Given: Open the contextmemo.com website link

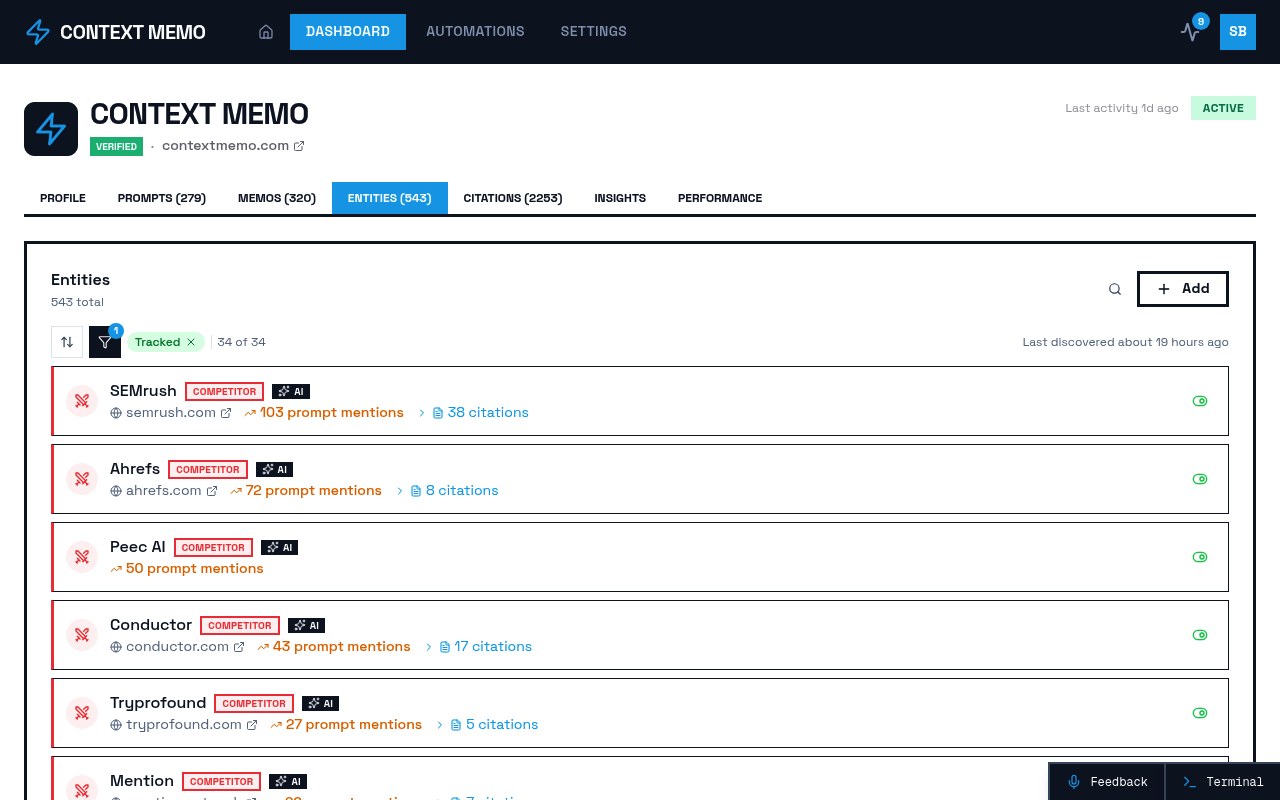Looking at the screenshot, I should coord(225,145).
